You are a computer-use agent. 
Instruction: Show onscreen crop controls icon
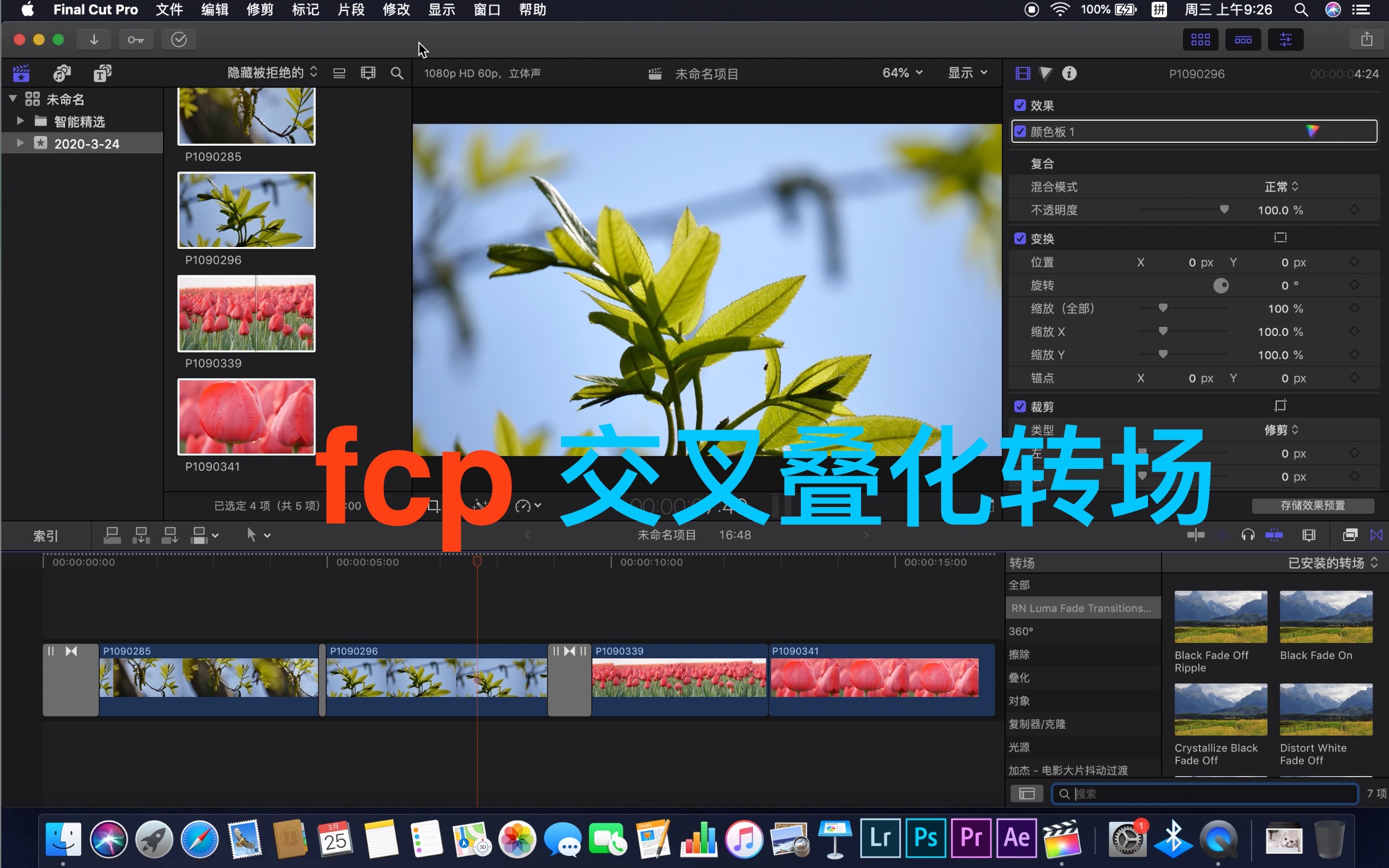pyautogui.click(x=1280, y=405)
